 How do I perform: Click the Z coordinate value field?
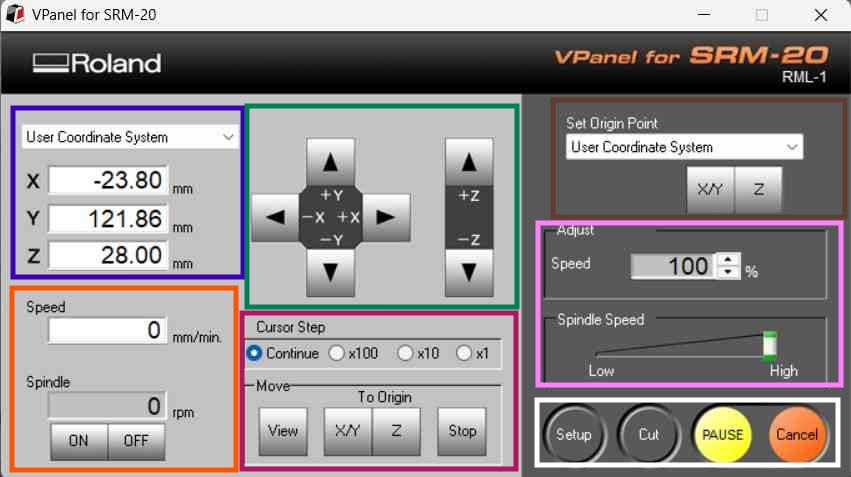(108, 255)
